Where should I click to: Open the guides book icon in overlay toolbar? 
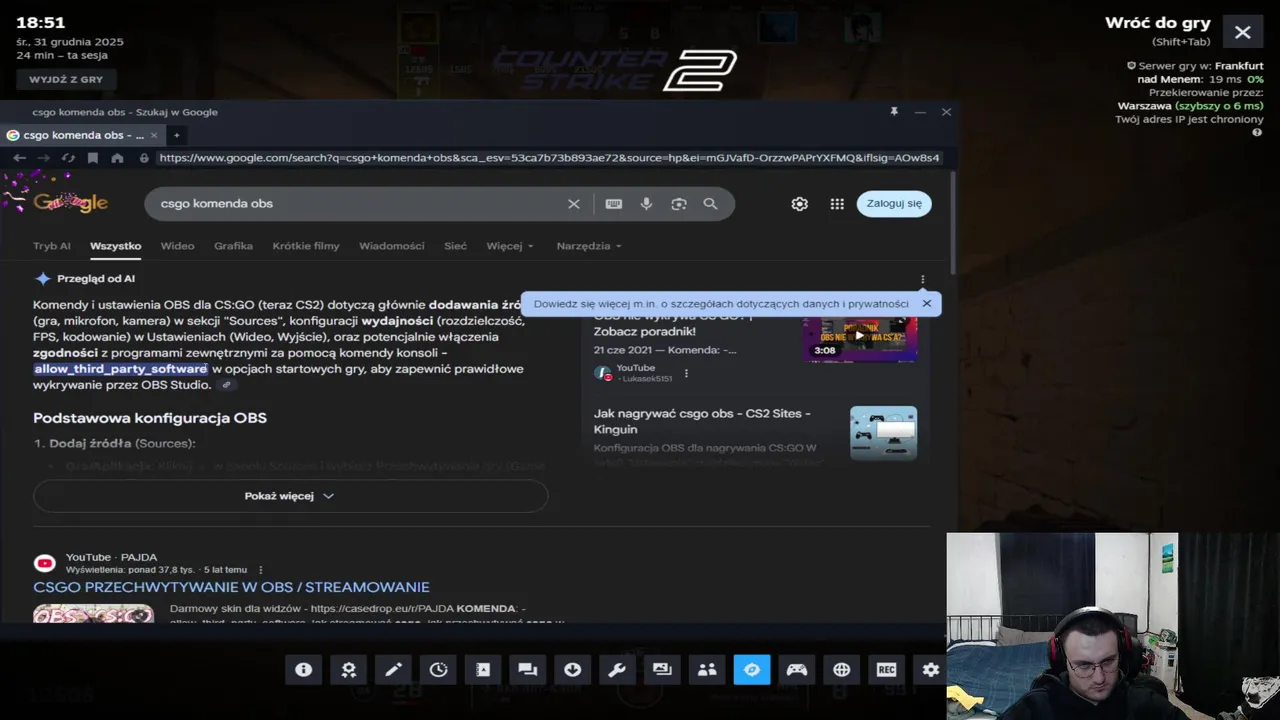[x=483, y=670]
